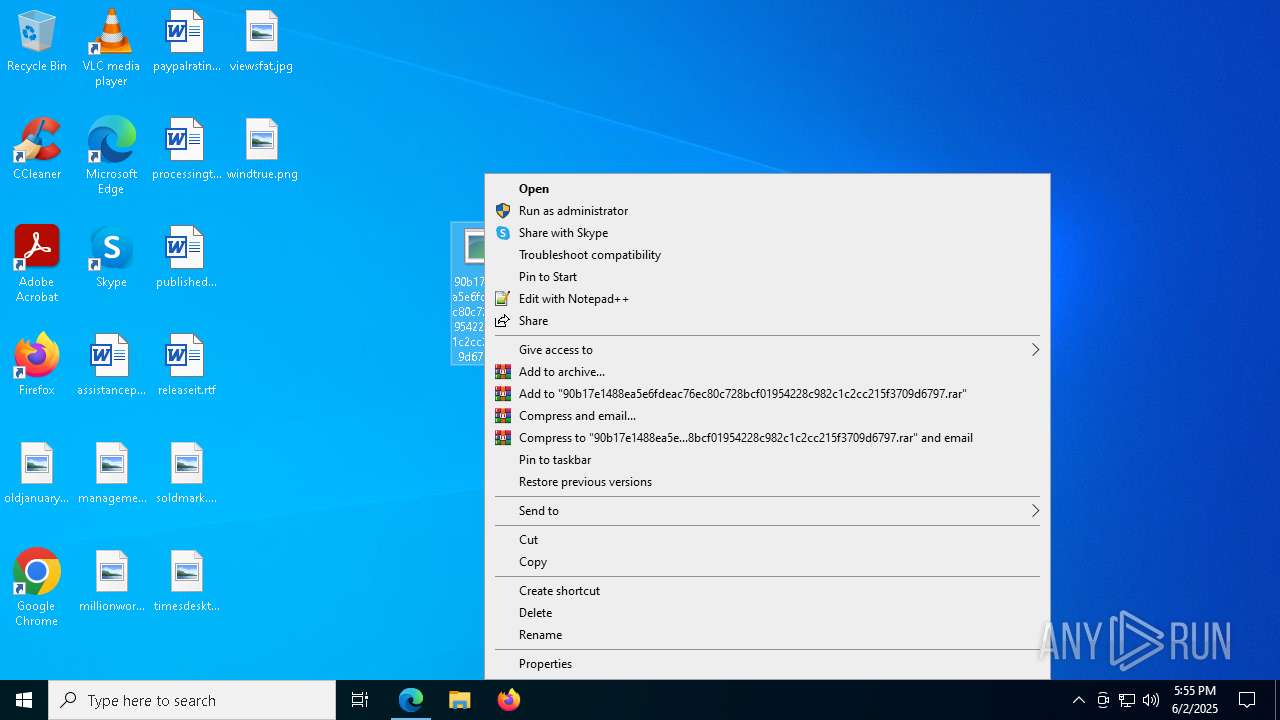Screen dimensions: 1280x720
Task: Open File Explorer from the taskbar
Action: (460, 700)
